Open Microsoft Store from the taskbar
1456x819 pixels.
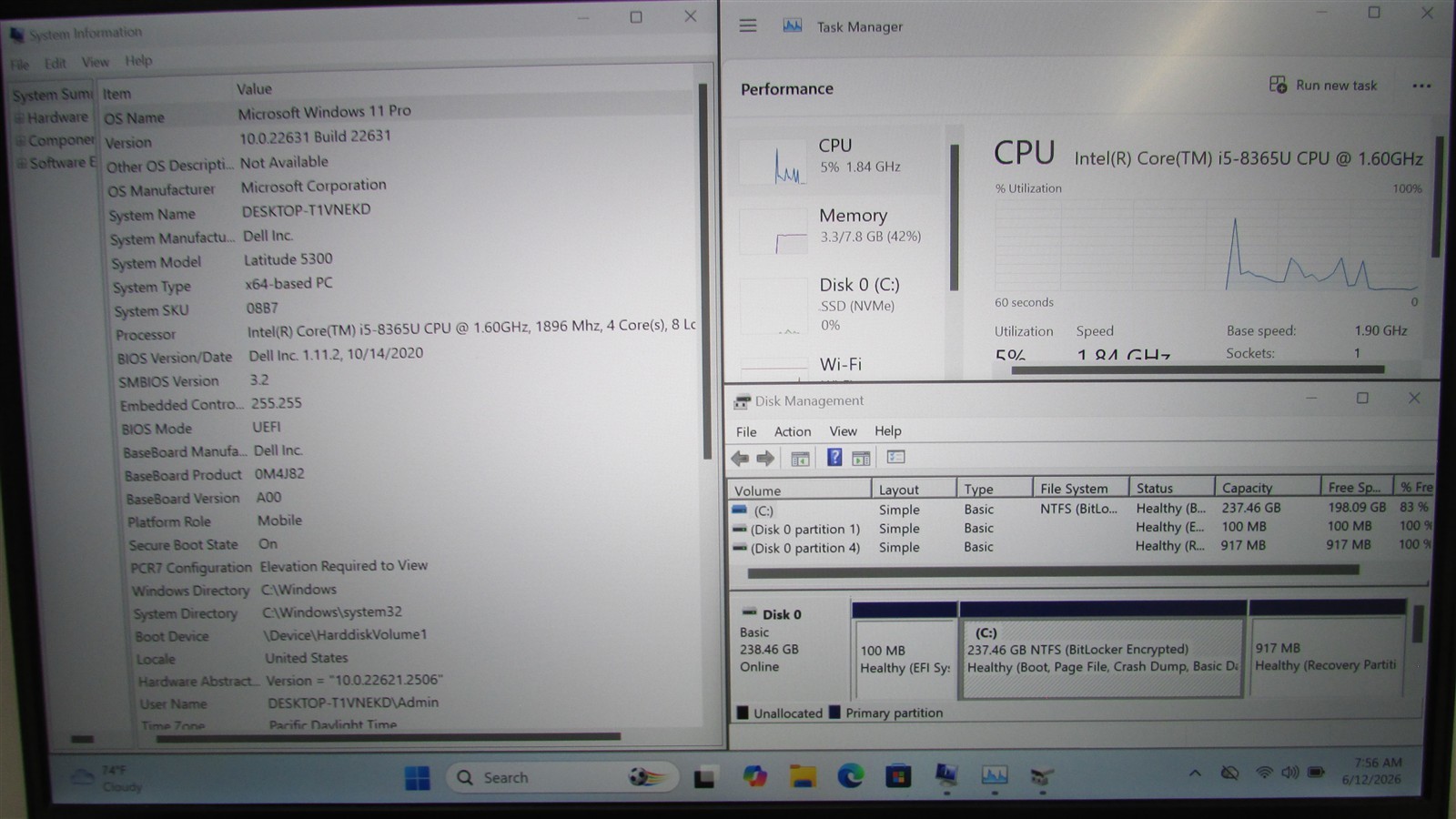pos(898,776)
